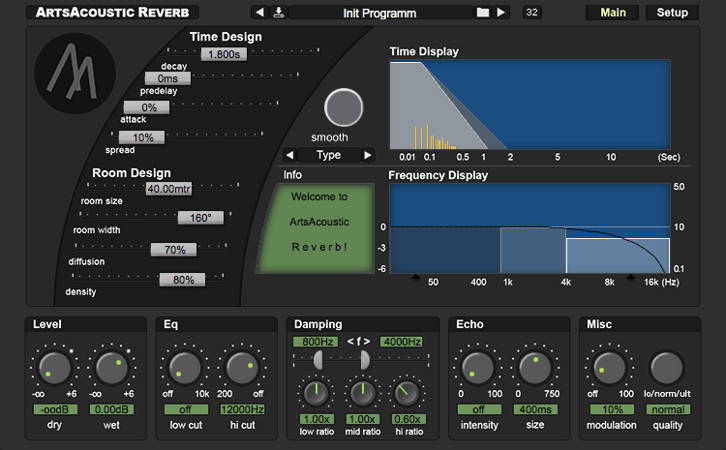Toggle the low cut 'off' value field
The height and width of the screenshot is (450, 726).
click(184, 410)
